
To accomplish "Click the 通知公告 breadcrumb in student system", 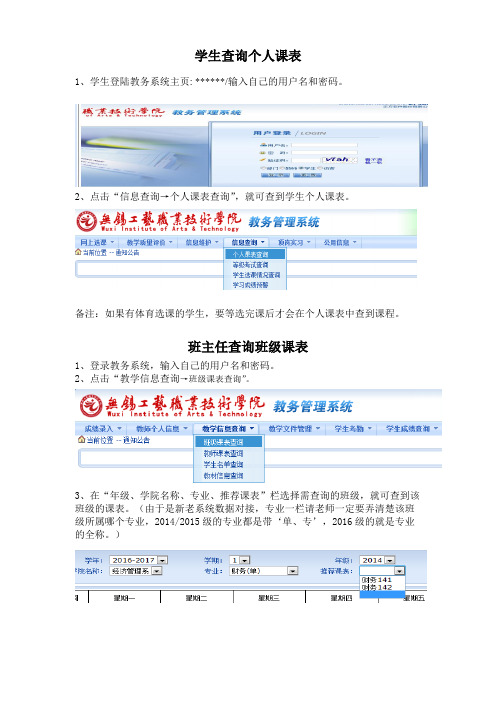I will click(128, 253).
